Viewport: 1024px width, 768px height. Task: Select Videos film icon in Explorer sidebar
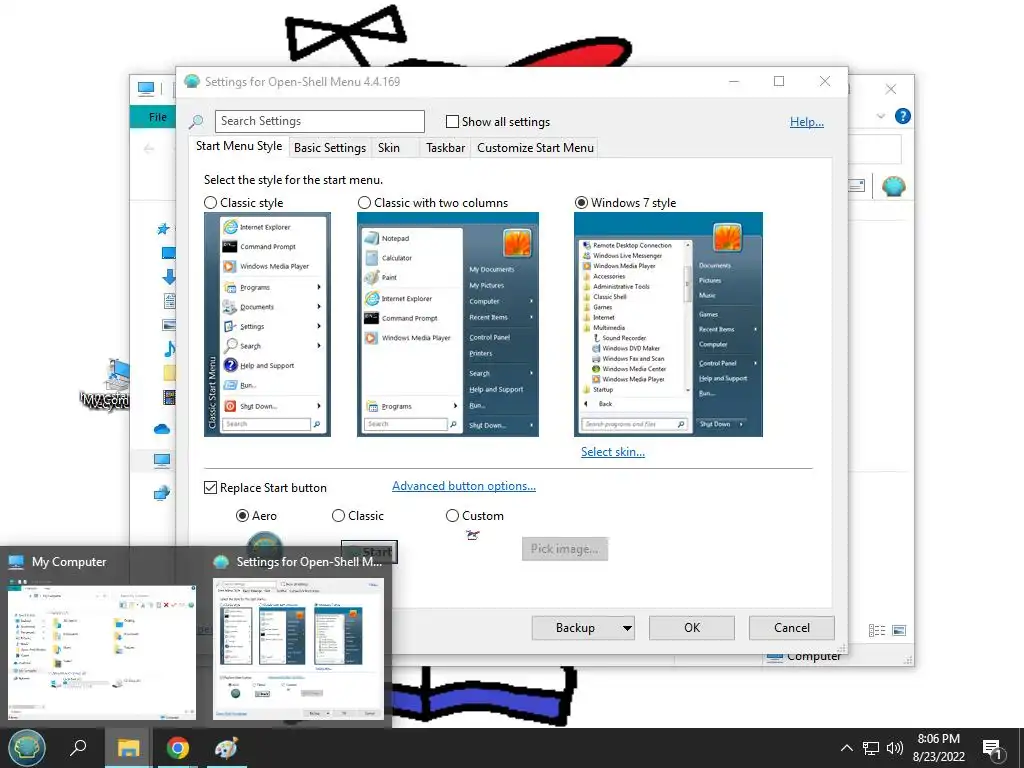[x=169, y=396]
